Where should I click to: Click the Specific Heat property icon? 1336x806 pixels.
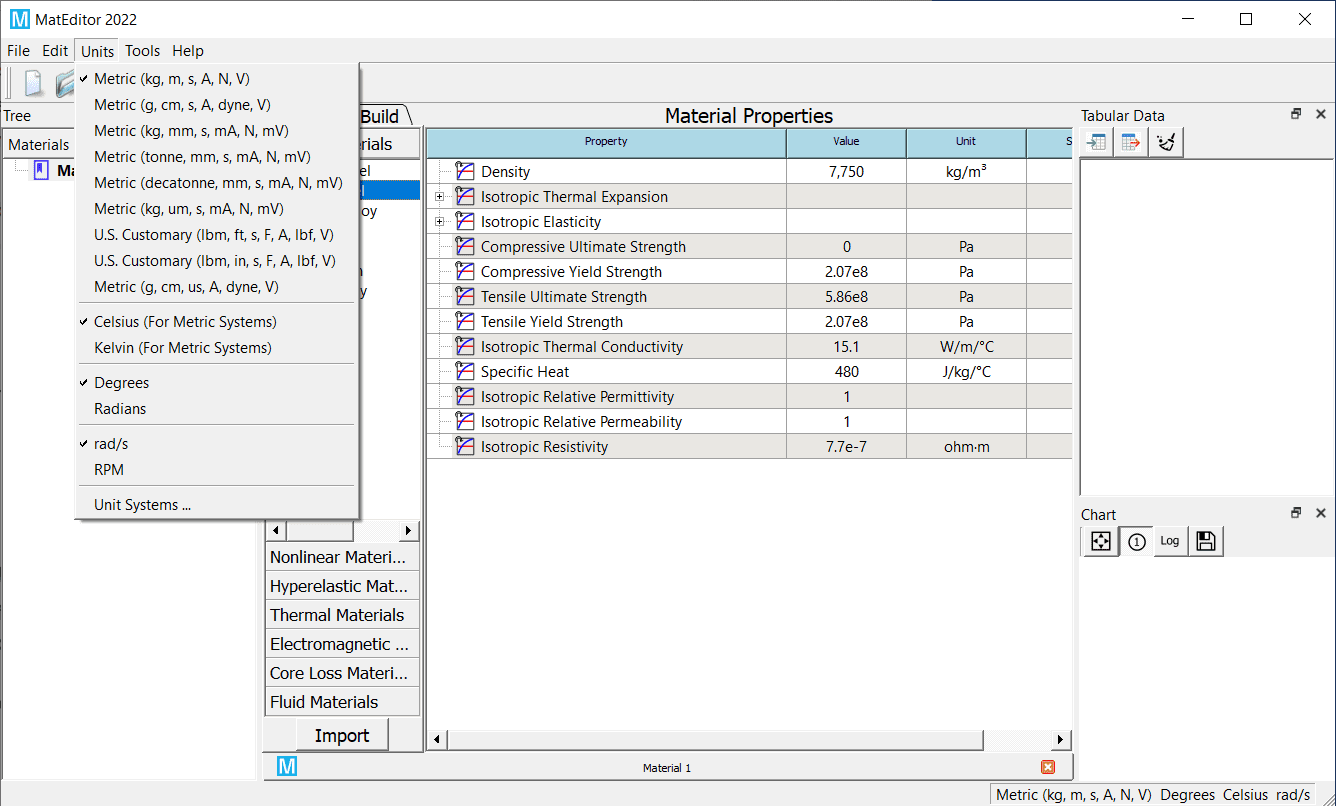[465, 371]
